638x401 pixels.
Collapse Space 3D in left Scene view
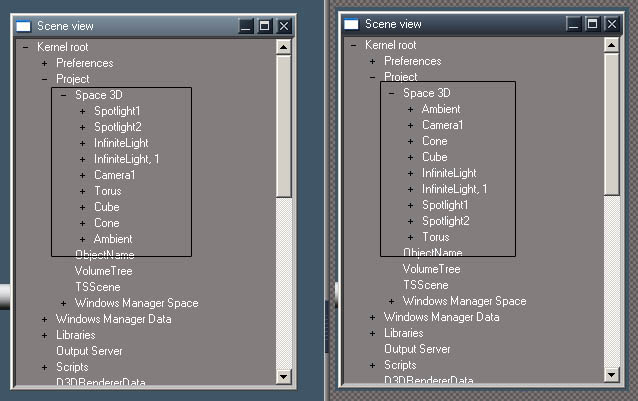(63, 95)
